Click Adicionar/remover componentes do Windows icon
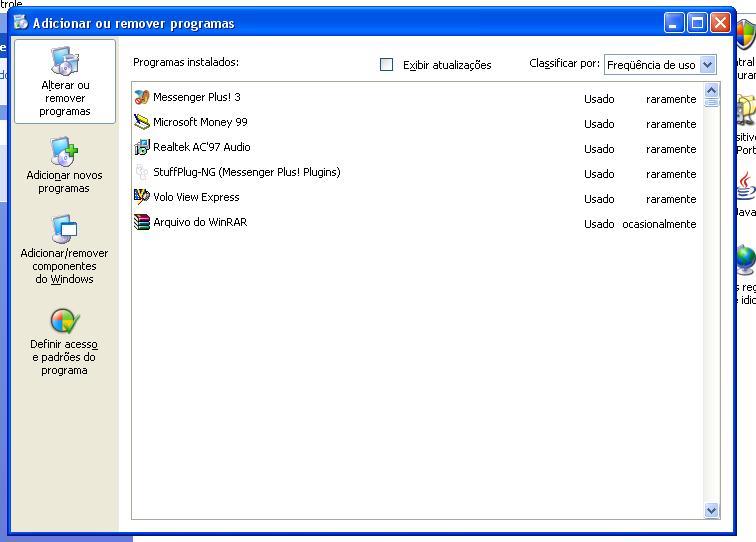 click(x=65, y=230)
